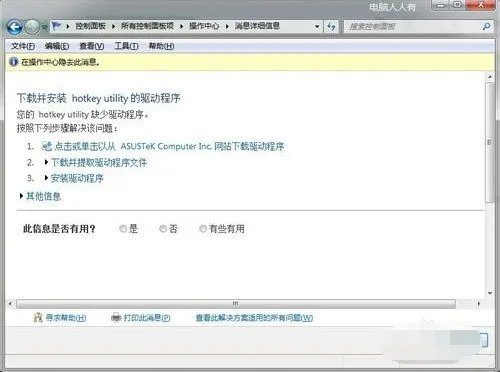Click the download icon beside step 1 link
Image resolution: width=500 pixels, height=372 pixels.
point(47,146)
